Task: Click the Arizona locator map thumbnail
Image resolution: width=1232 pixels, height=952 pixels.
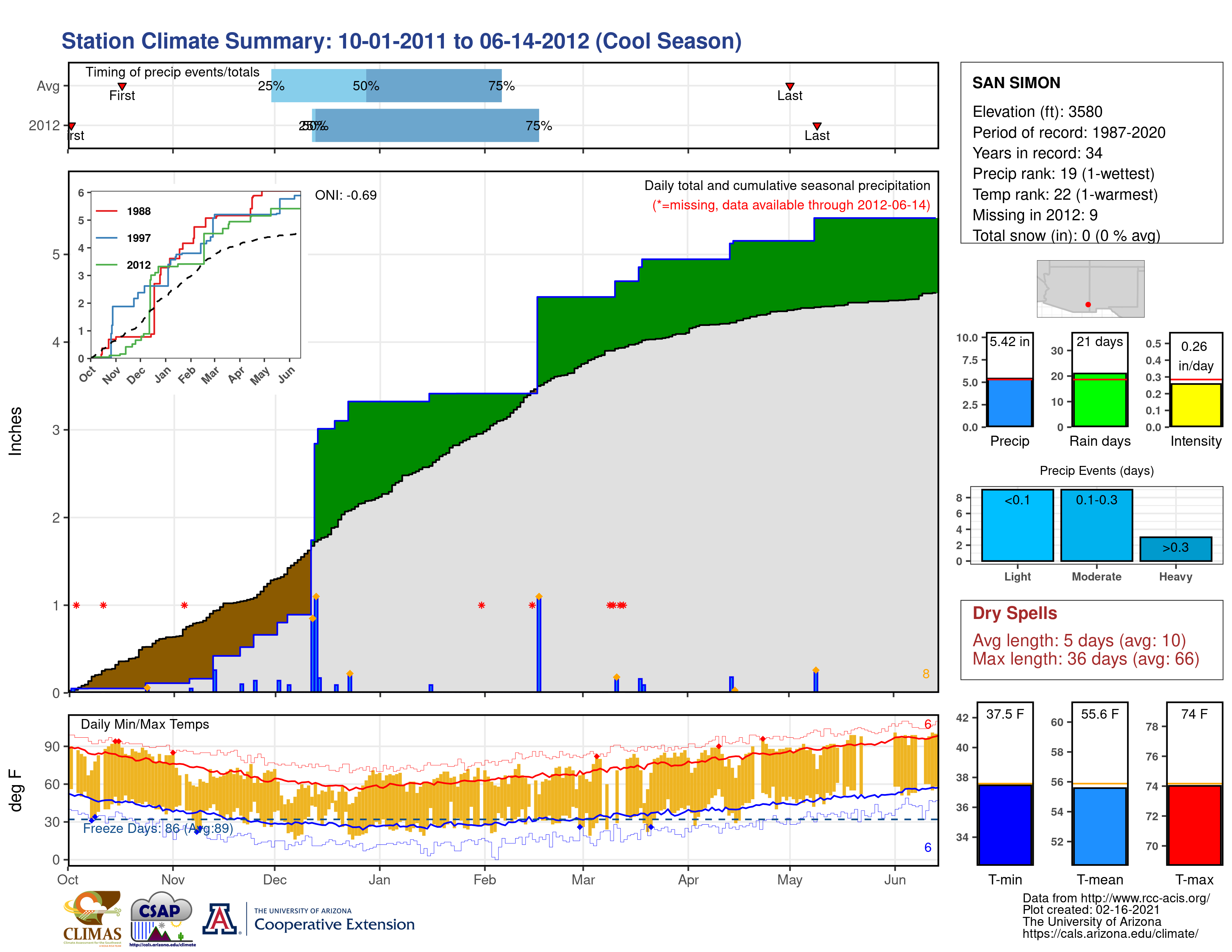Action: pos(1091,289)
